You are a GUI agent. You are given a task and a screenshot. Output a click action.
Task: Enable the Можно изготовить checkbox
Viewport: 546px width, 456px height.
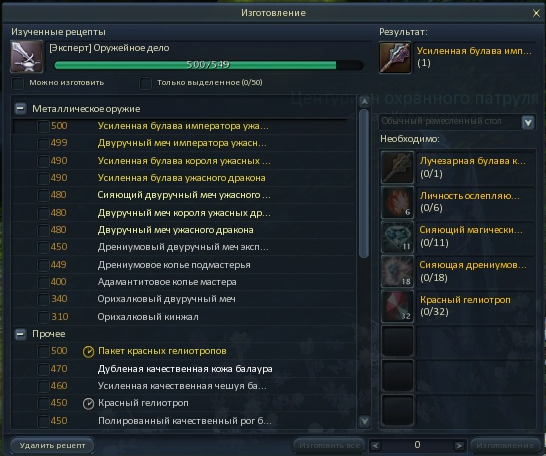coord(18,83)
